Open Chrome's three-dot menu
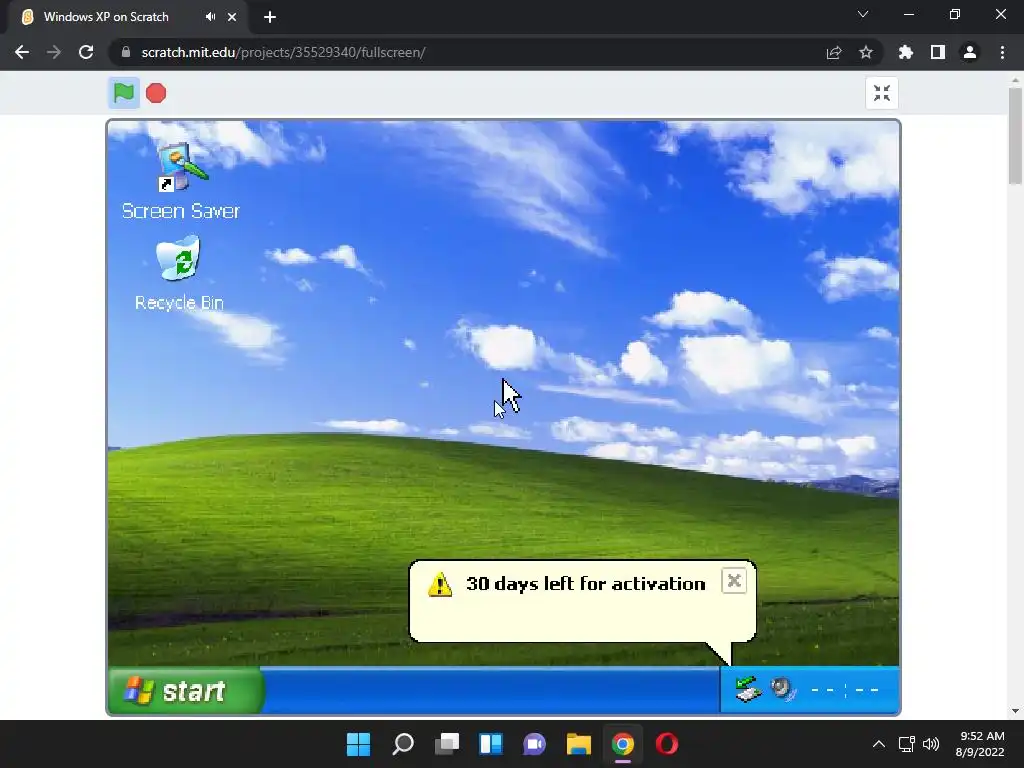 click(1002, 52)
